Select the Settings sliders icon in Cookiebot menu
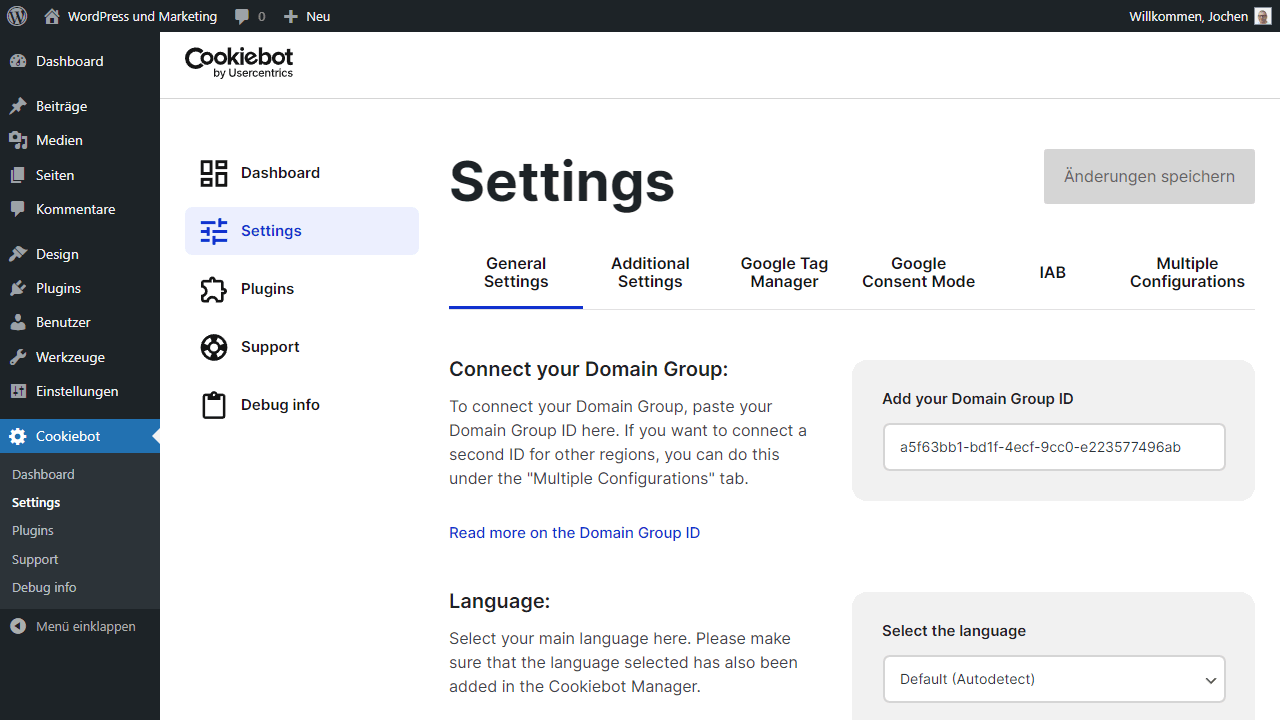1280x720 pixels. tap(213, 230)
